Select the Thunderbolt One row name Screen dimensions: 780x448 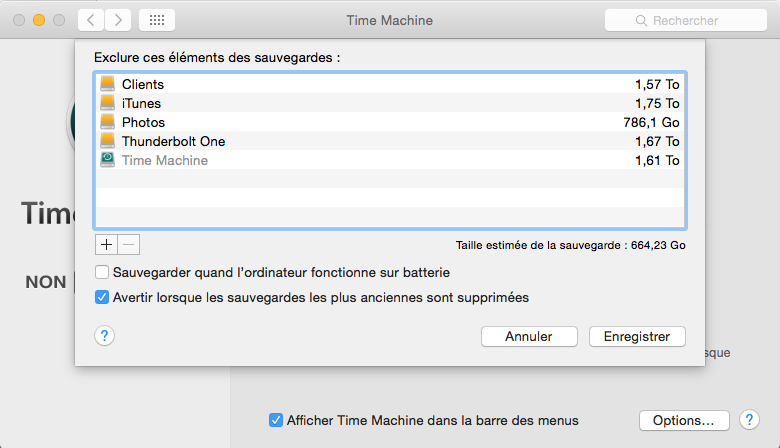click(174, 141)
